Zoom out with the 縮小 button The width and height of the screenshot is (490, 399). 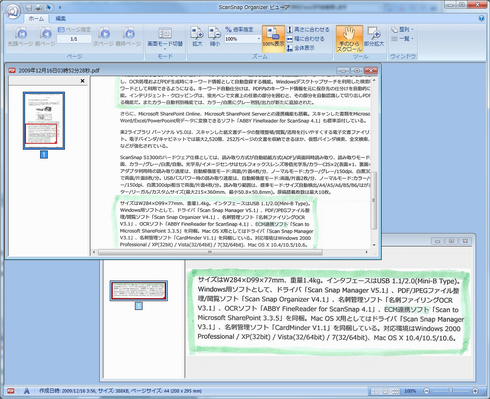click(215, 37)
